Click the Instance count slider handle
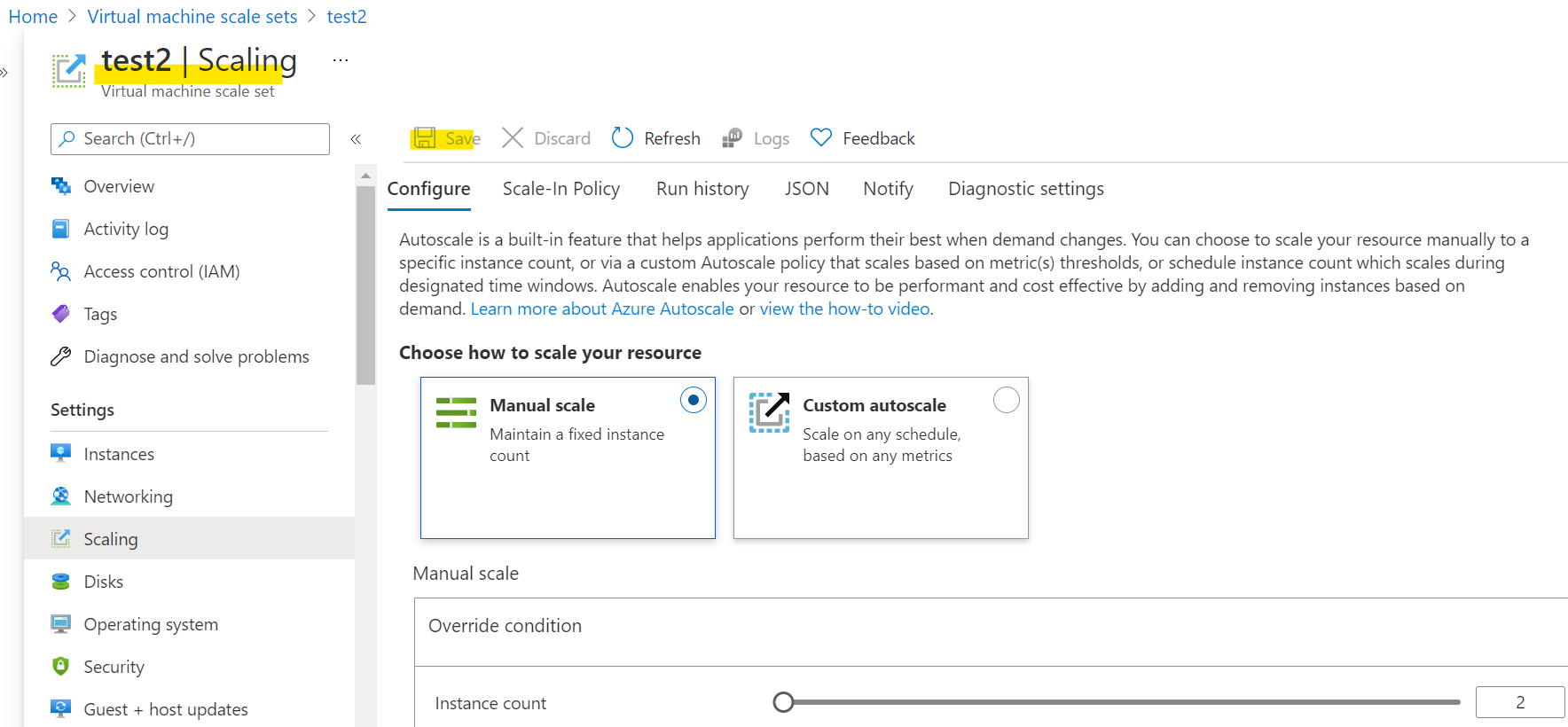This screenshot has width=1568, height=727. tap(783, 702)
